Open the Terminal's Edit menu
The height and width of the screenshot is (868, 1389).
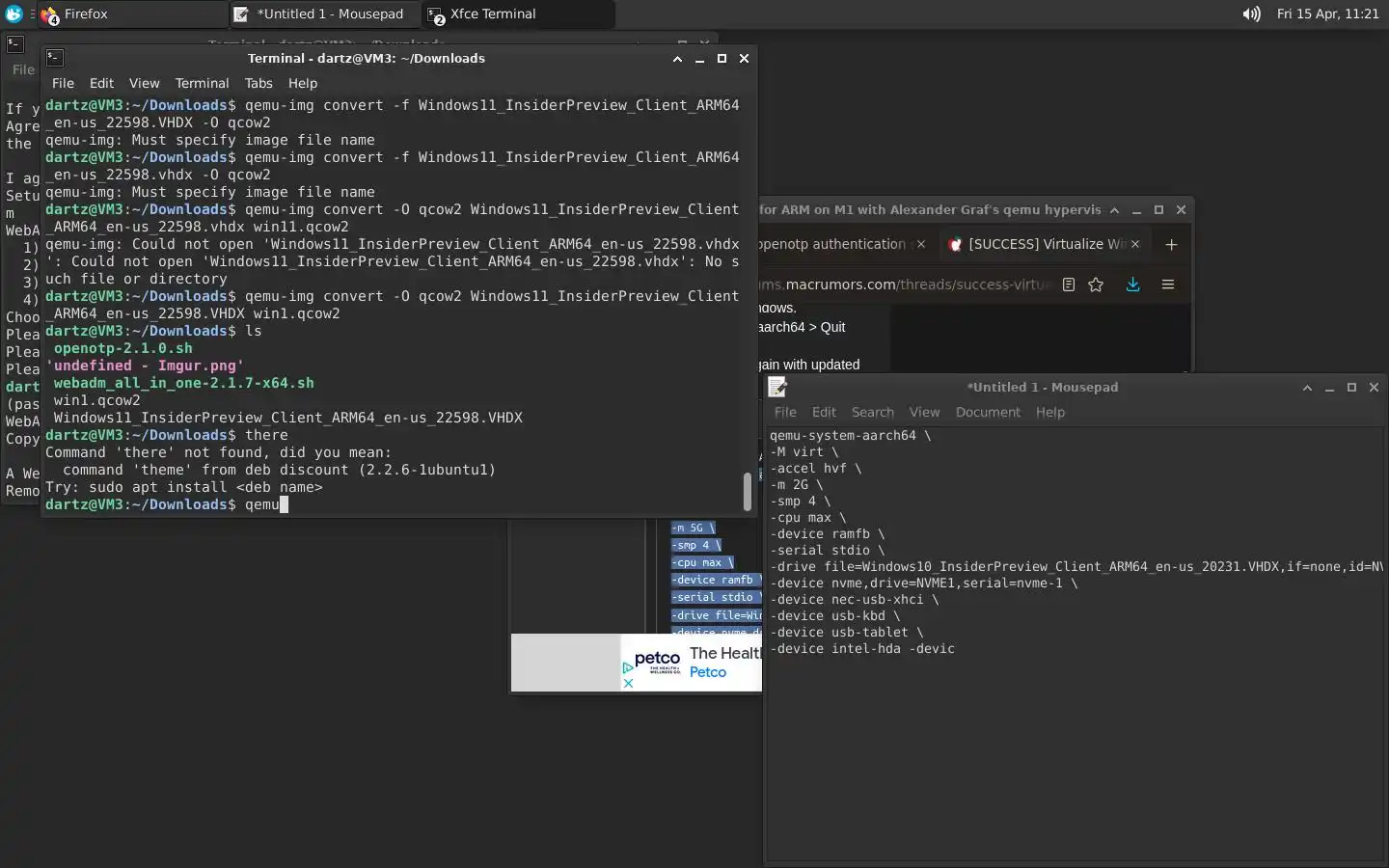[101, 83]
